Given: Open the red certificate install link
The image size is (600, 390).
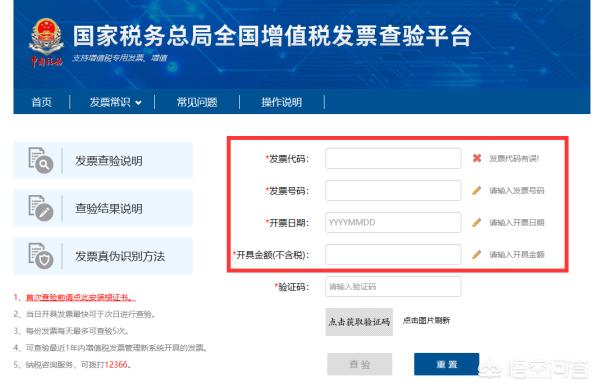Looking at the screenshot, I should [80, 297].
